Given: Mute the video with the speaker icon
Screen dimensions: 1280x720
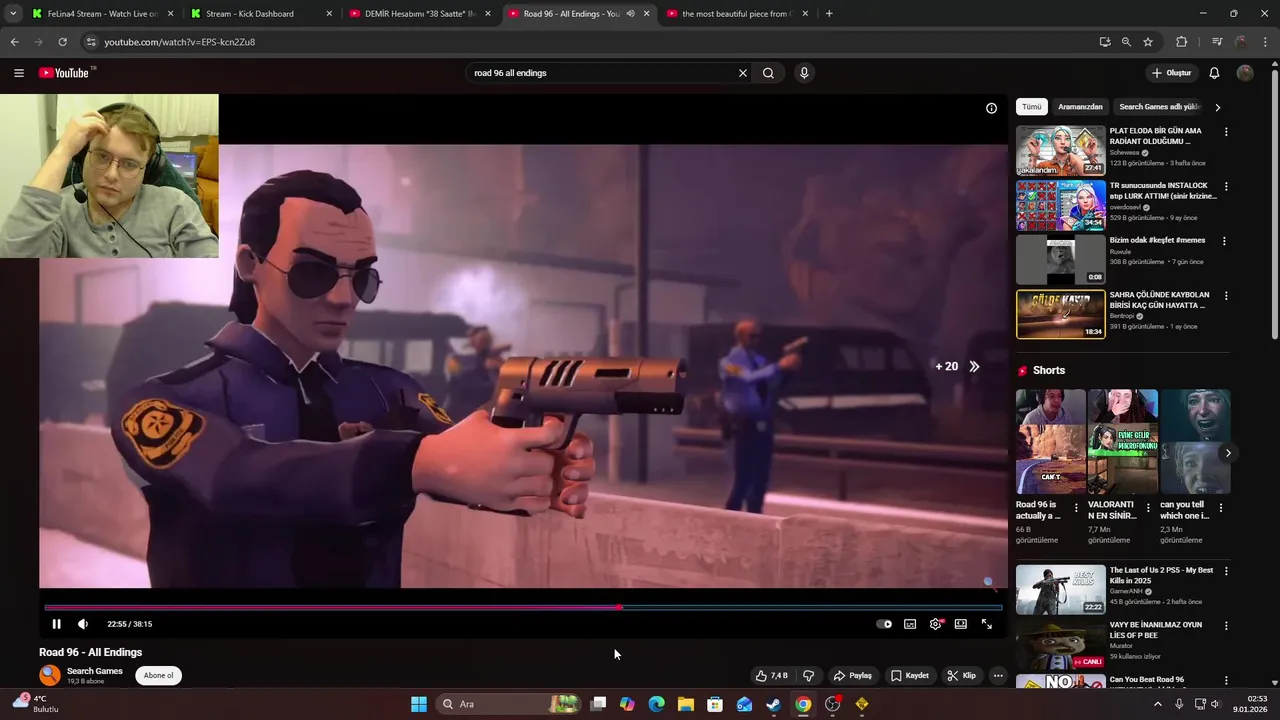Looking at the screenshot, I should point(83,624).
